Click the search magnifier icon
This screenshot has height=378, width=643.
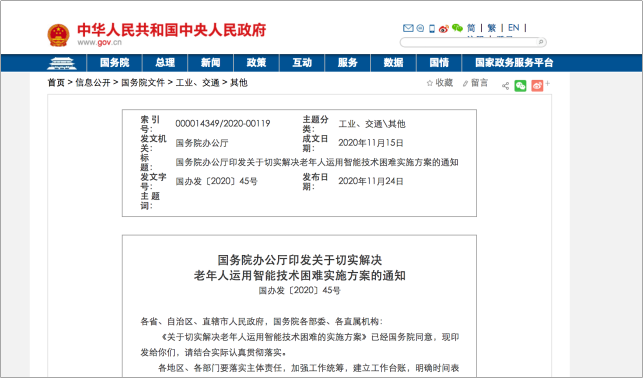point(541,42)
